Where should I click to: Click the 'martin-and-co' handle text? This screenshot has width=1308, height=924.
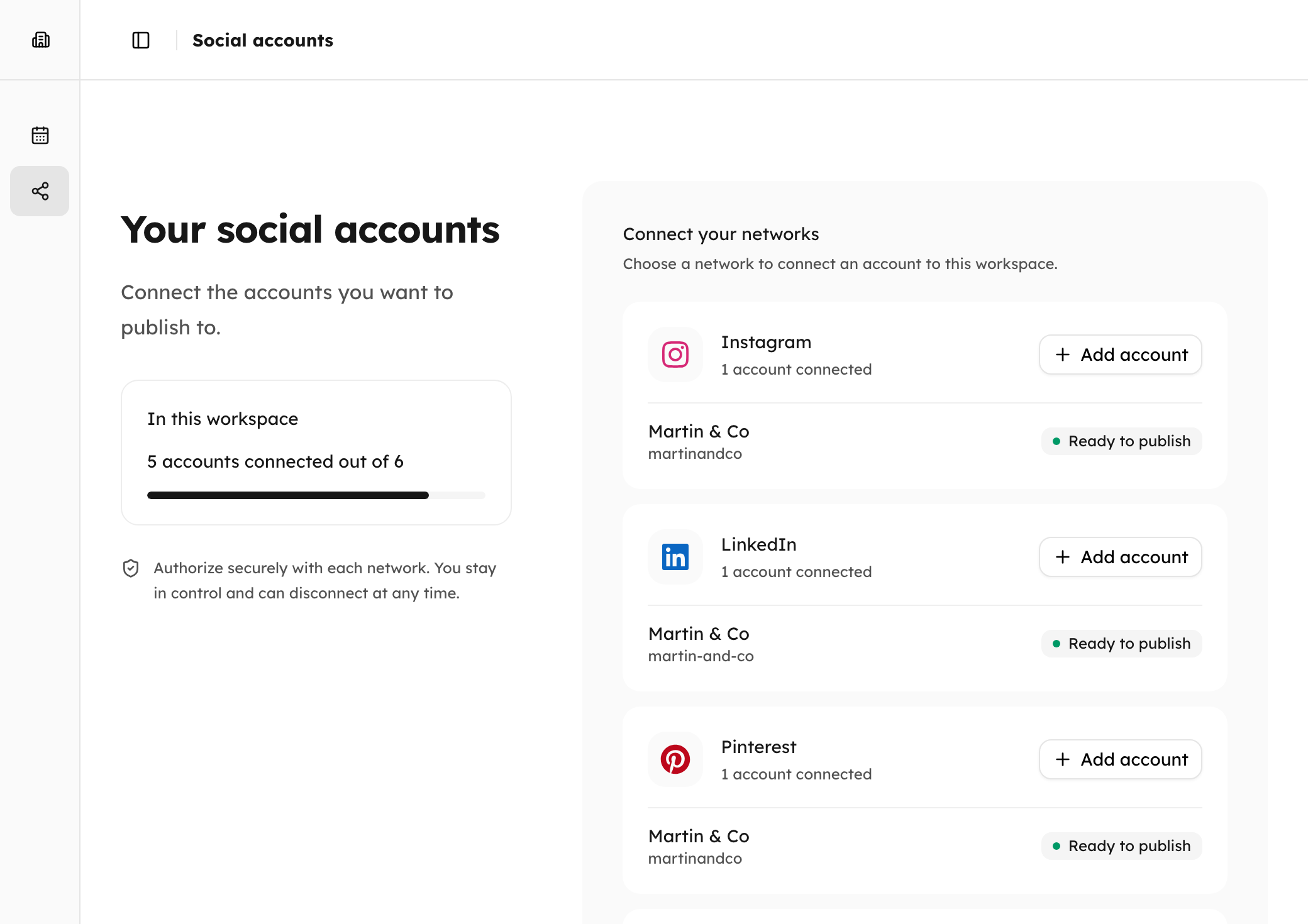click(701, 656)
